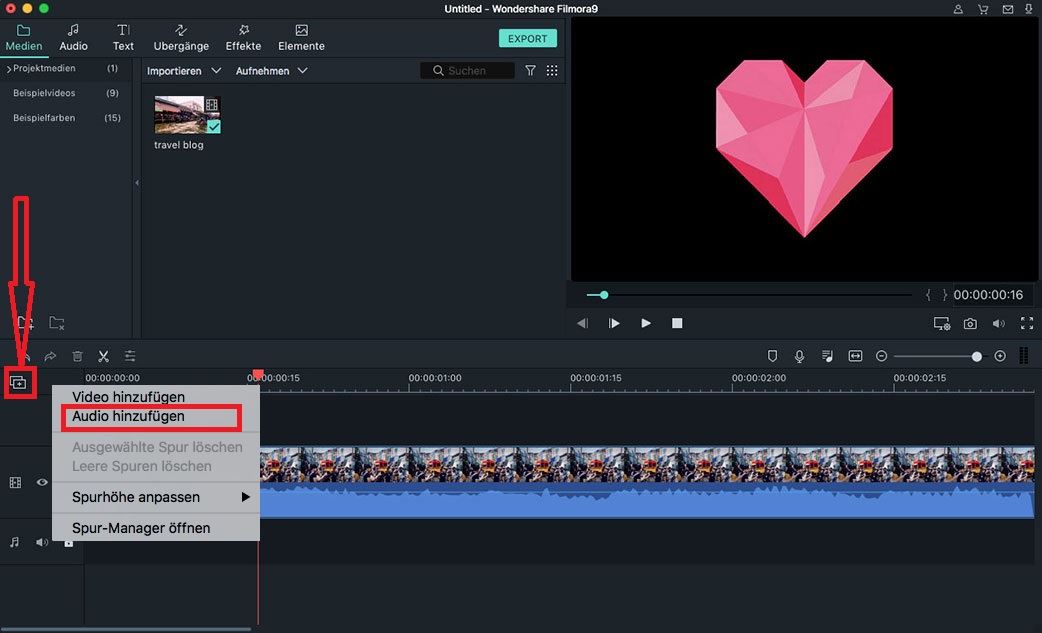Screen dimensions: 1042x633
Task: Open the Audio tab
Action: pos(73,38)
